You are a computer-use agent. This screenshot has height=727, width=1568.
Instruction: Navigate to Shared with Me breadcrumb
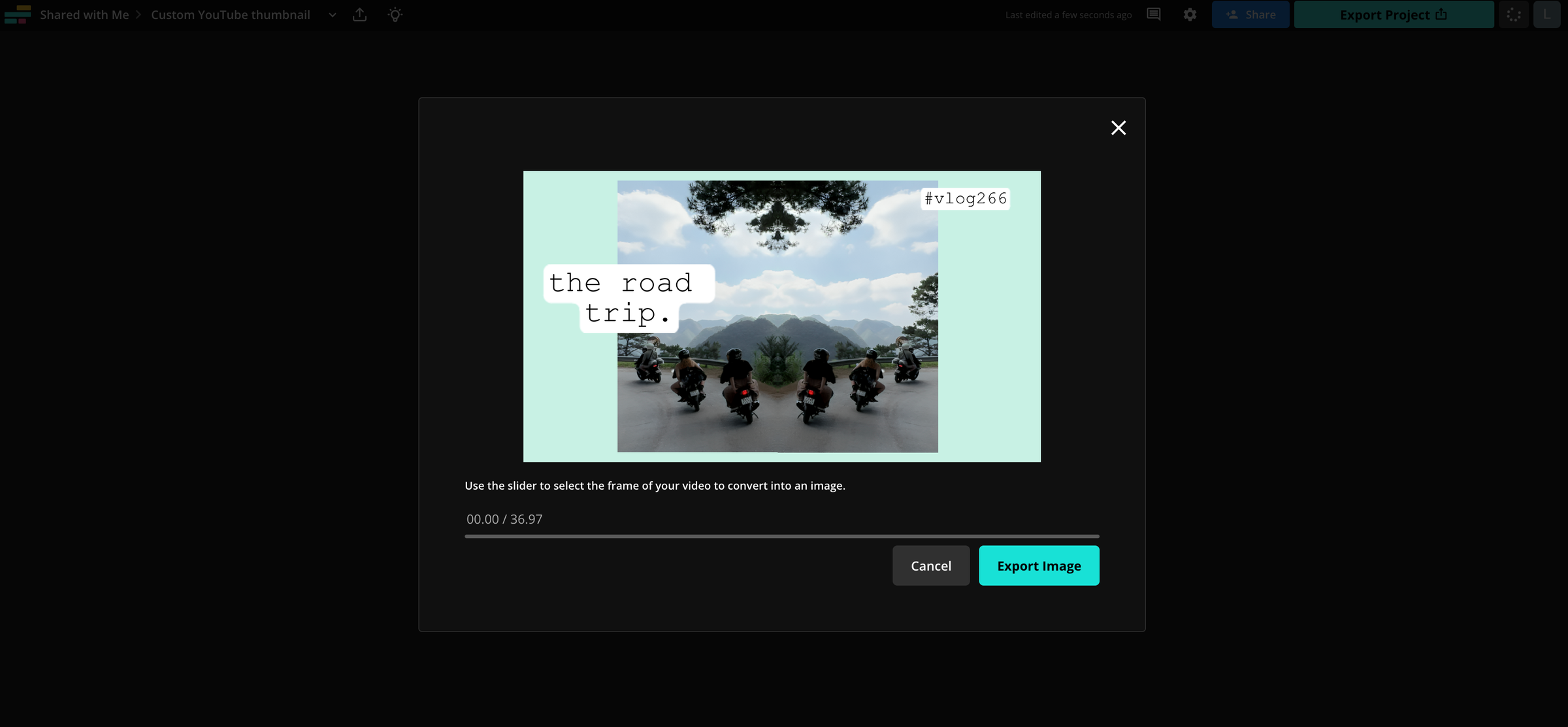(84, 14)
